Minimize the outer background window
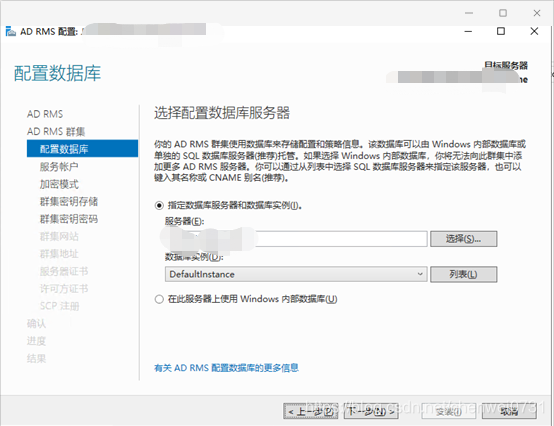 point(469,13)
